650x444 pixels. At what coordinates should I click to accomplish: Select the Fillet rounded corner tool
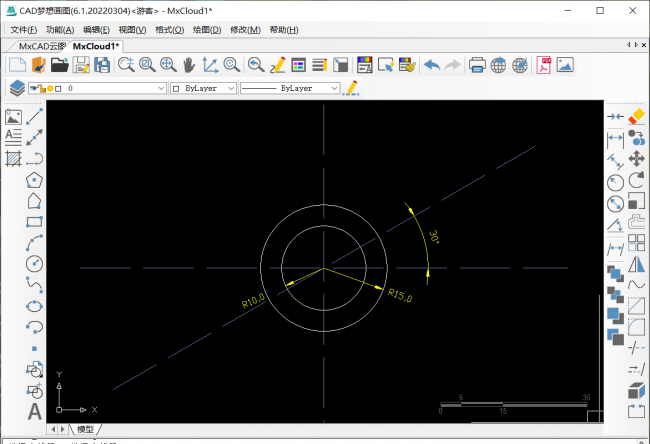[x=636, y=327]
